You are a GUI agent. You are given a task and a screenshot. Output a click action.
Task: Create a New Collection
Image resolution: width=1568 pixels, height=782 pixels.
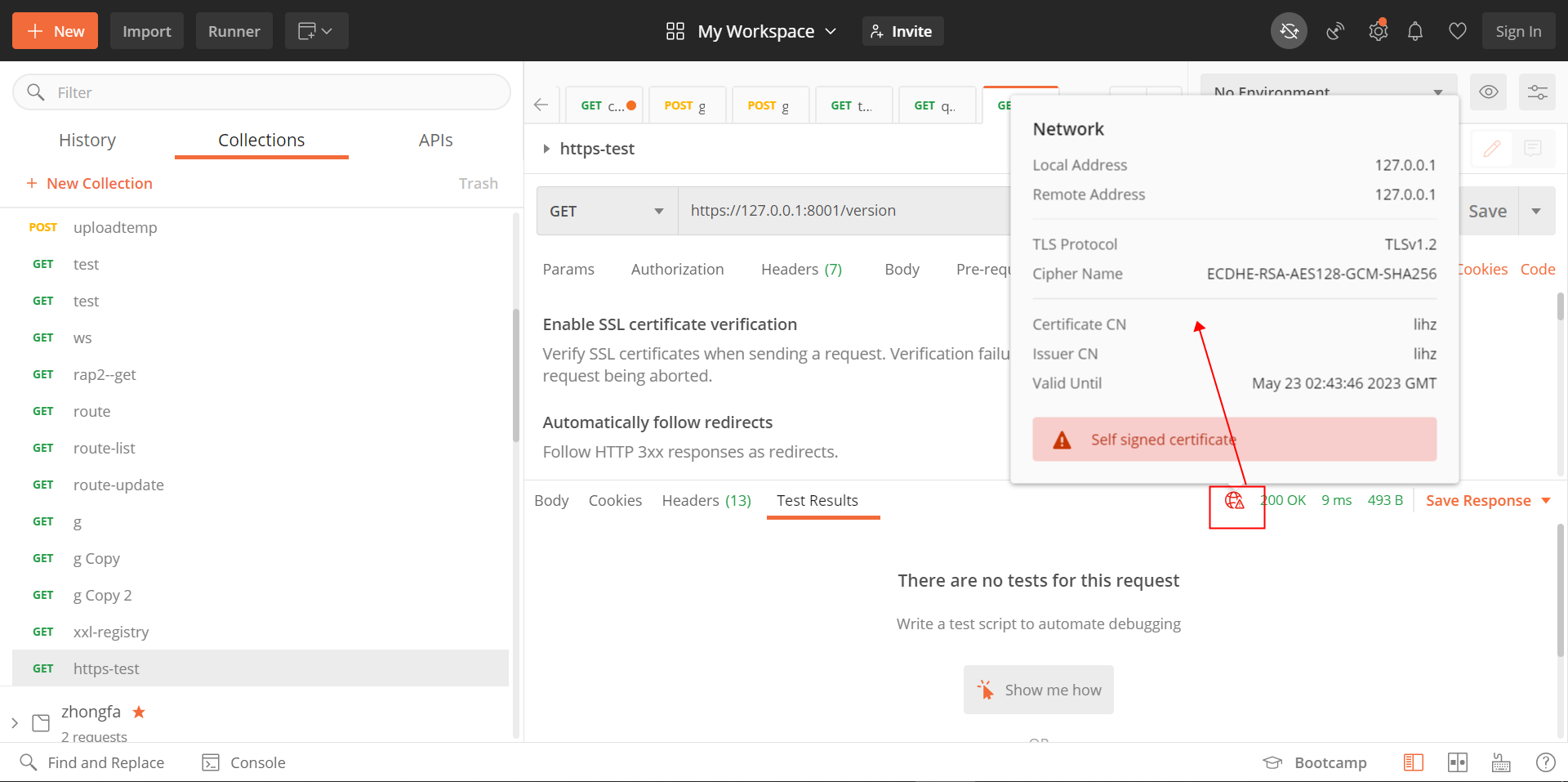pyautogui.click(x=89, y=183)
